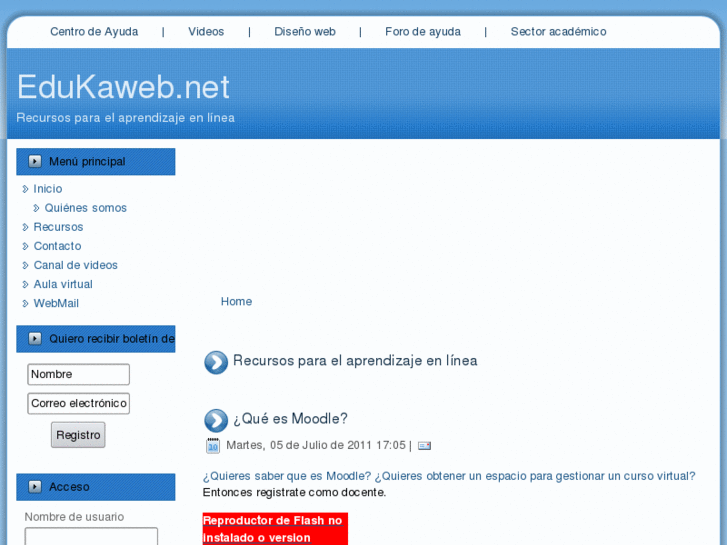Click 'Entonces registrate como docente.' text

point(294,492)
